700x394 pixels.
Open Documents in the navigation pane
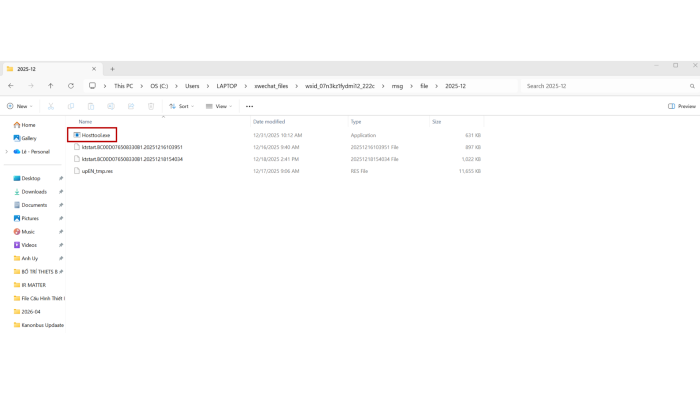click(x=30, y=205)
